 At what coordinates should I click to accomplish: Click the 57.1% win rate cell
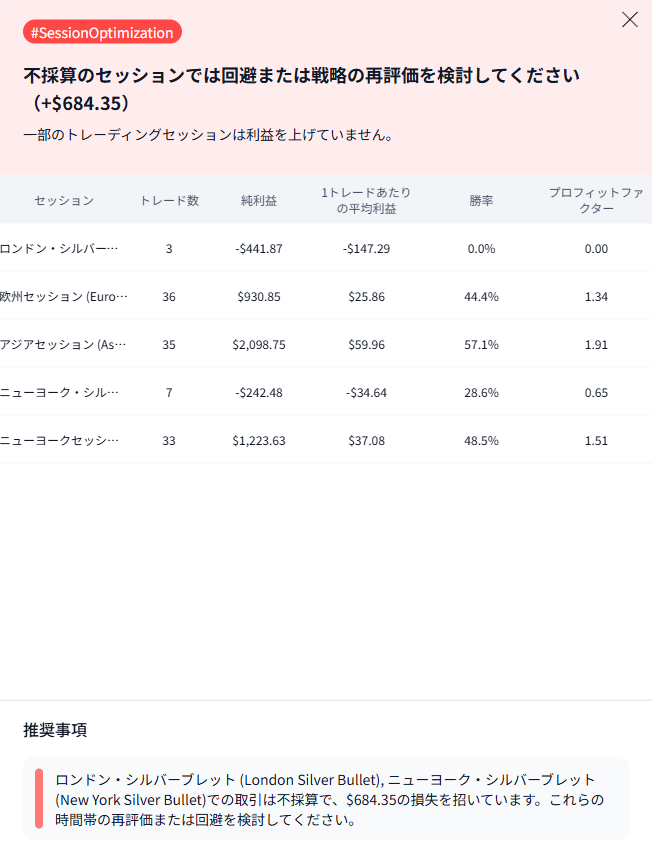pos(481,344)
